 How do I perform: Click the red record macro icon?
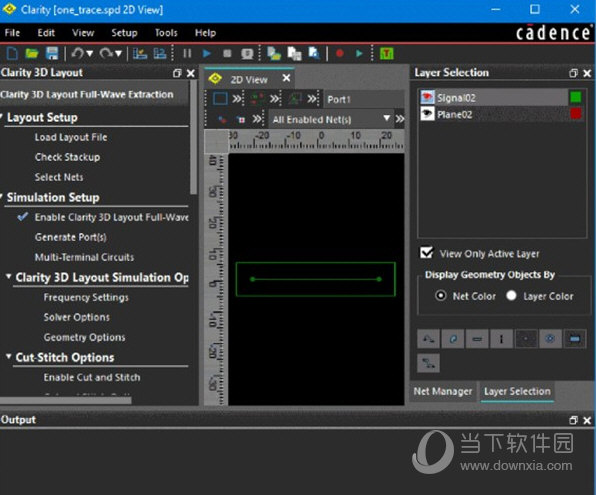340,53
